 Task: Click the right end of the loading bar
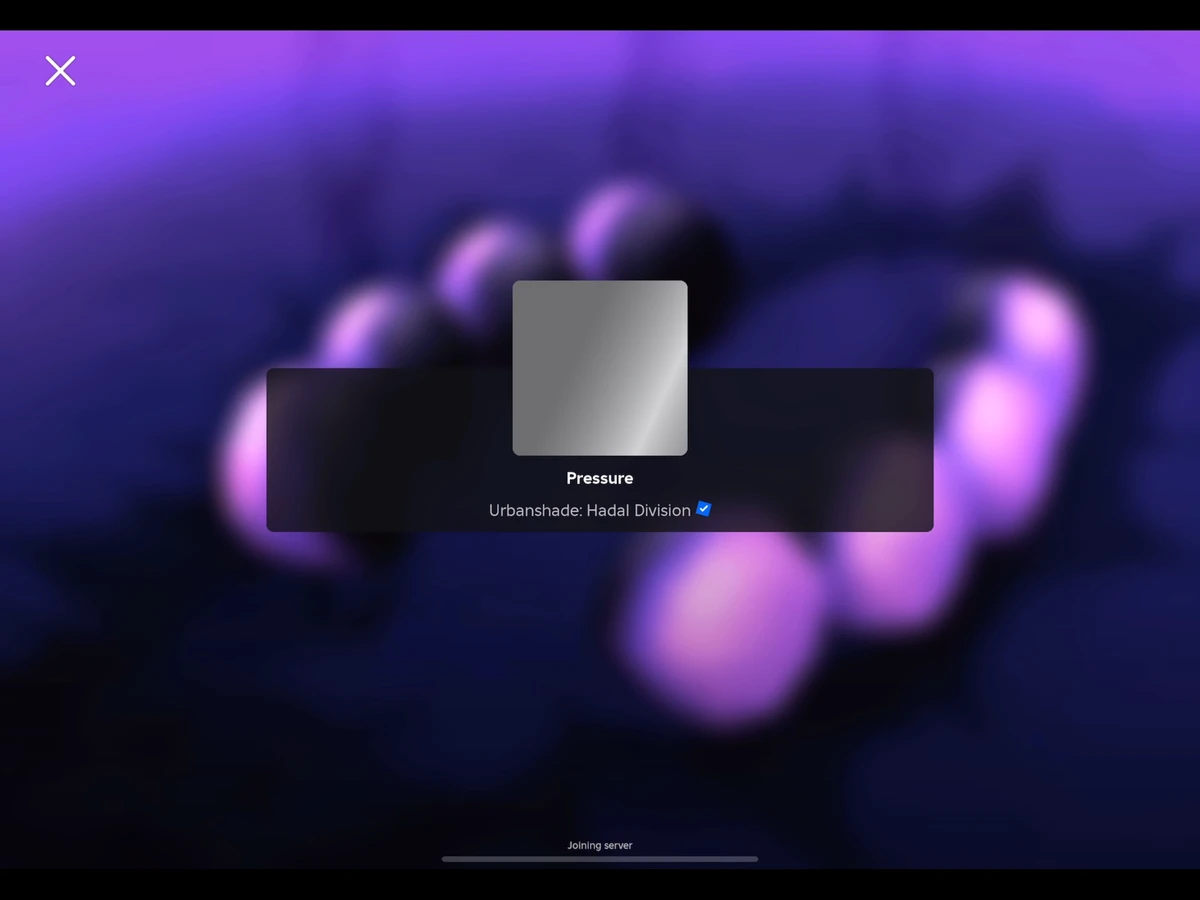[753, 858]
